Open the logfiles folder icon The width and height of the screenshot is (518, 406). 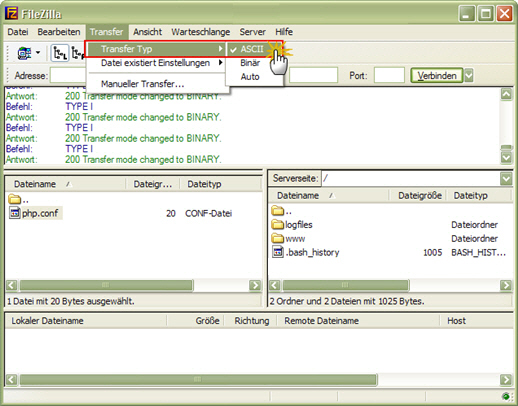pyautogui.click(x=277, y=224)
